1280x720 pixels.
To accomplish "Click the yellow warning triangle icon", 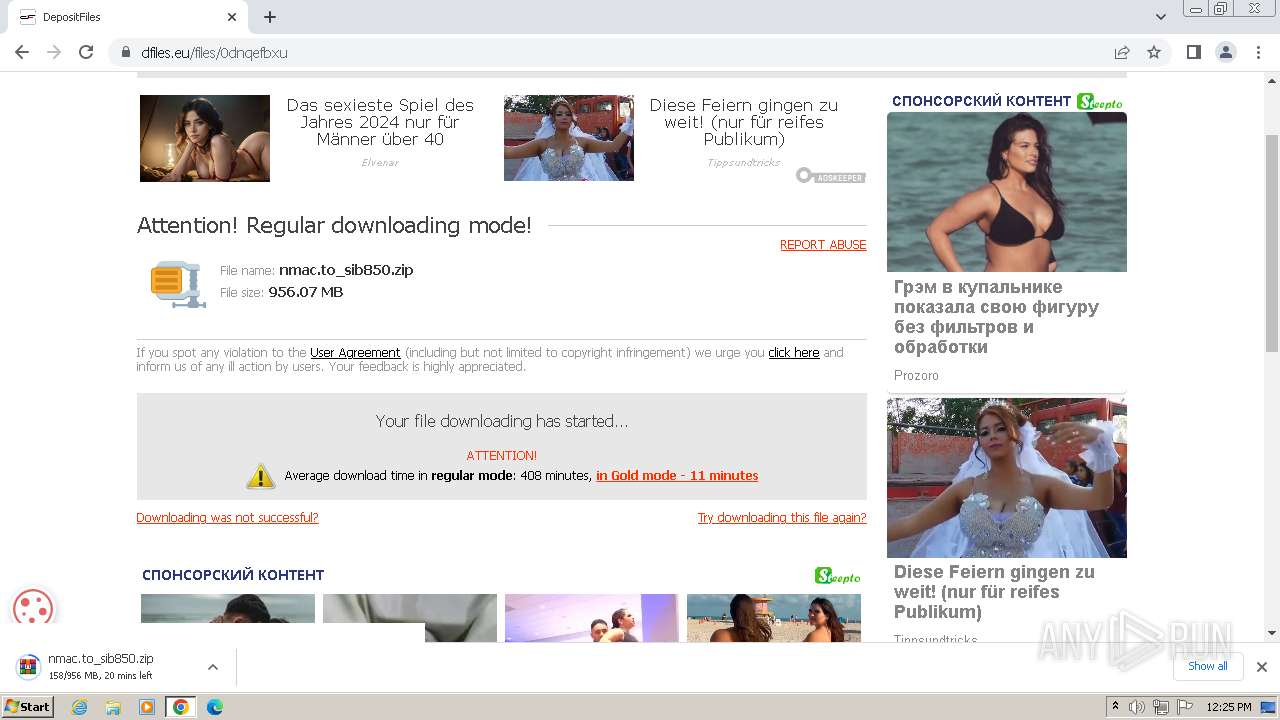I will (260, 476).
